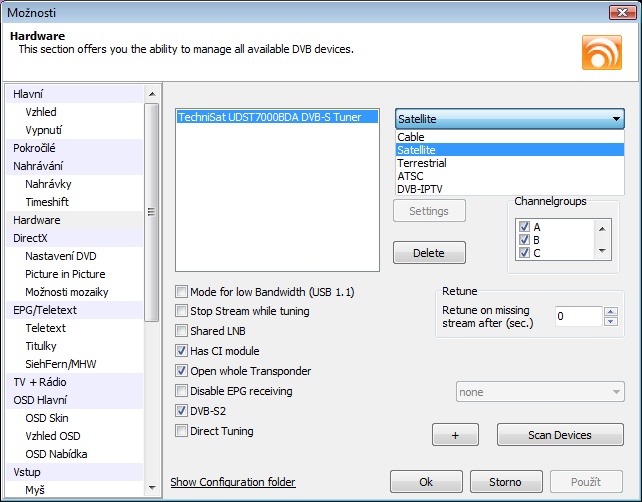Uncheck the Has CI module option
This screenshot has width=642, height=502.
(x=182, y=351)
